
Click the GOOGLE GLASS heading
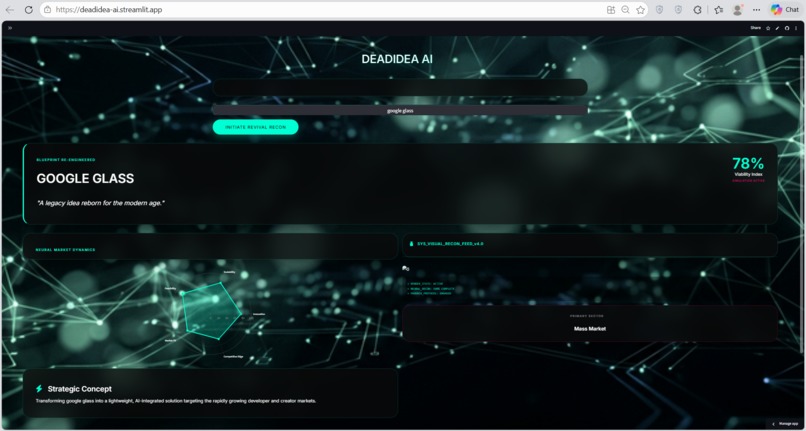pyautogui.click(x=85, y=178)
